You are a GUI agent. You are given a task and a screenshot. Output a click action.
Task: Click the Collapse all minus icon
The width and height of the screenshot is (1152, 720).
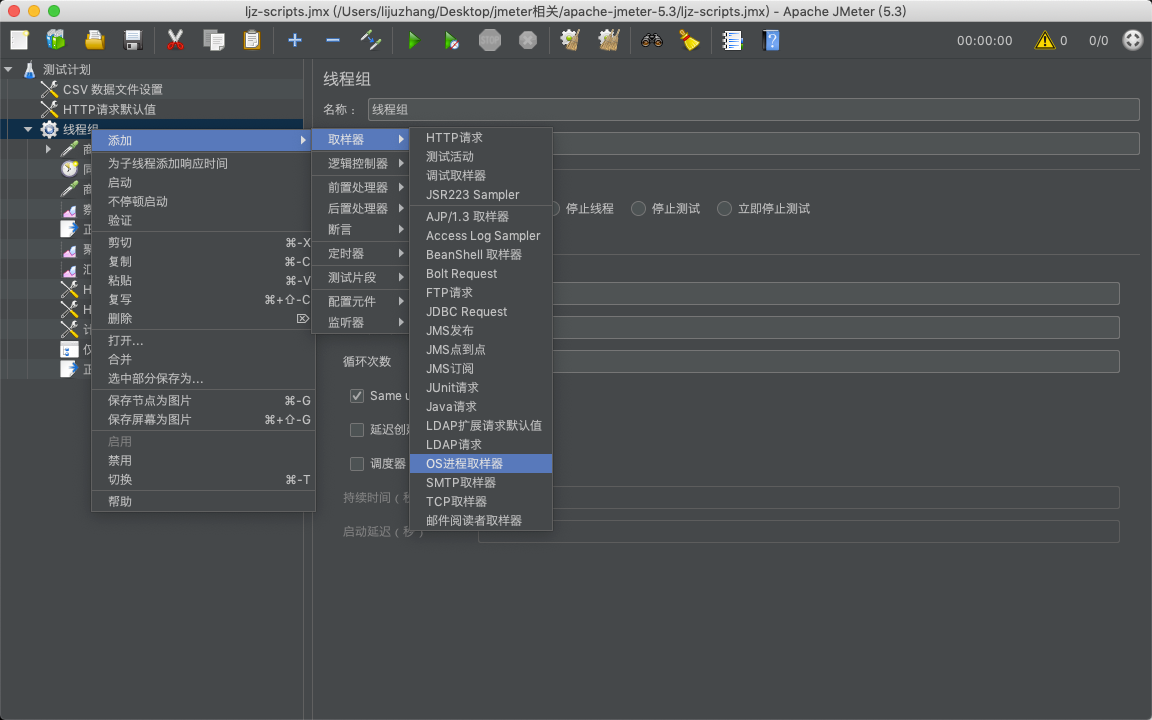(x=332, y=40)
